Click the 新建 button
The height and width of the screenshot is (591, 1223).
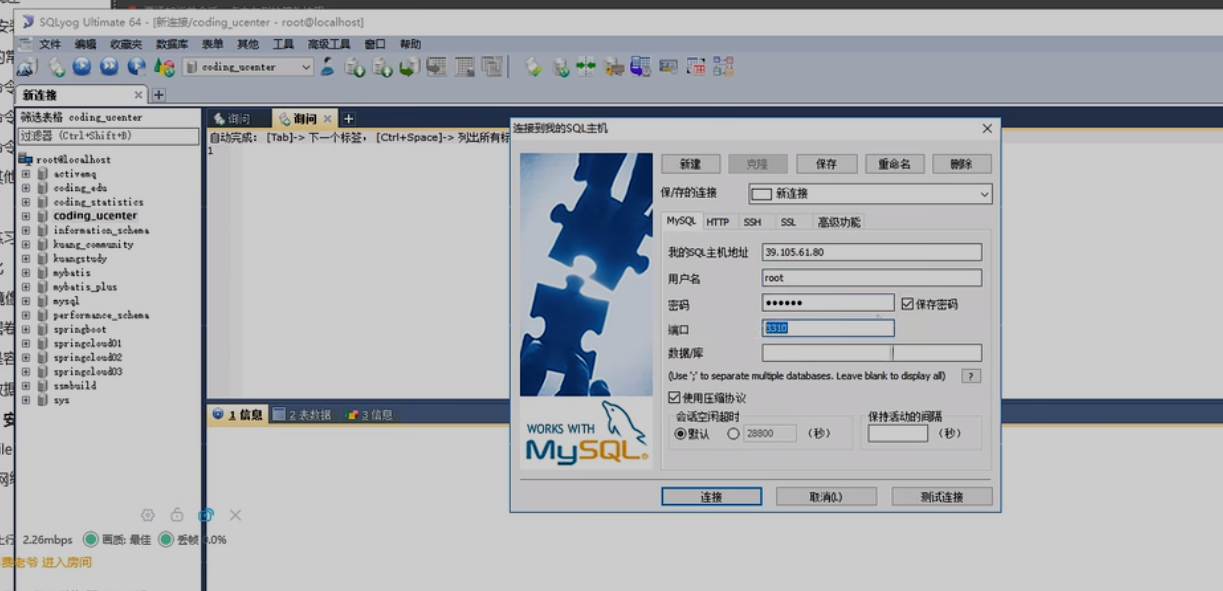coord(690,164)
